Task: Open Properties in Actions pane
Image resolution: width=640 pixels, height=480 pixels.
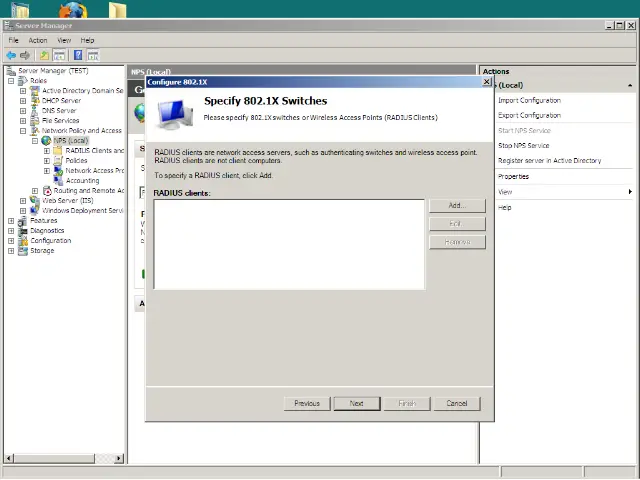Action: [x=513, y=177]
